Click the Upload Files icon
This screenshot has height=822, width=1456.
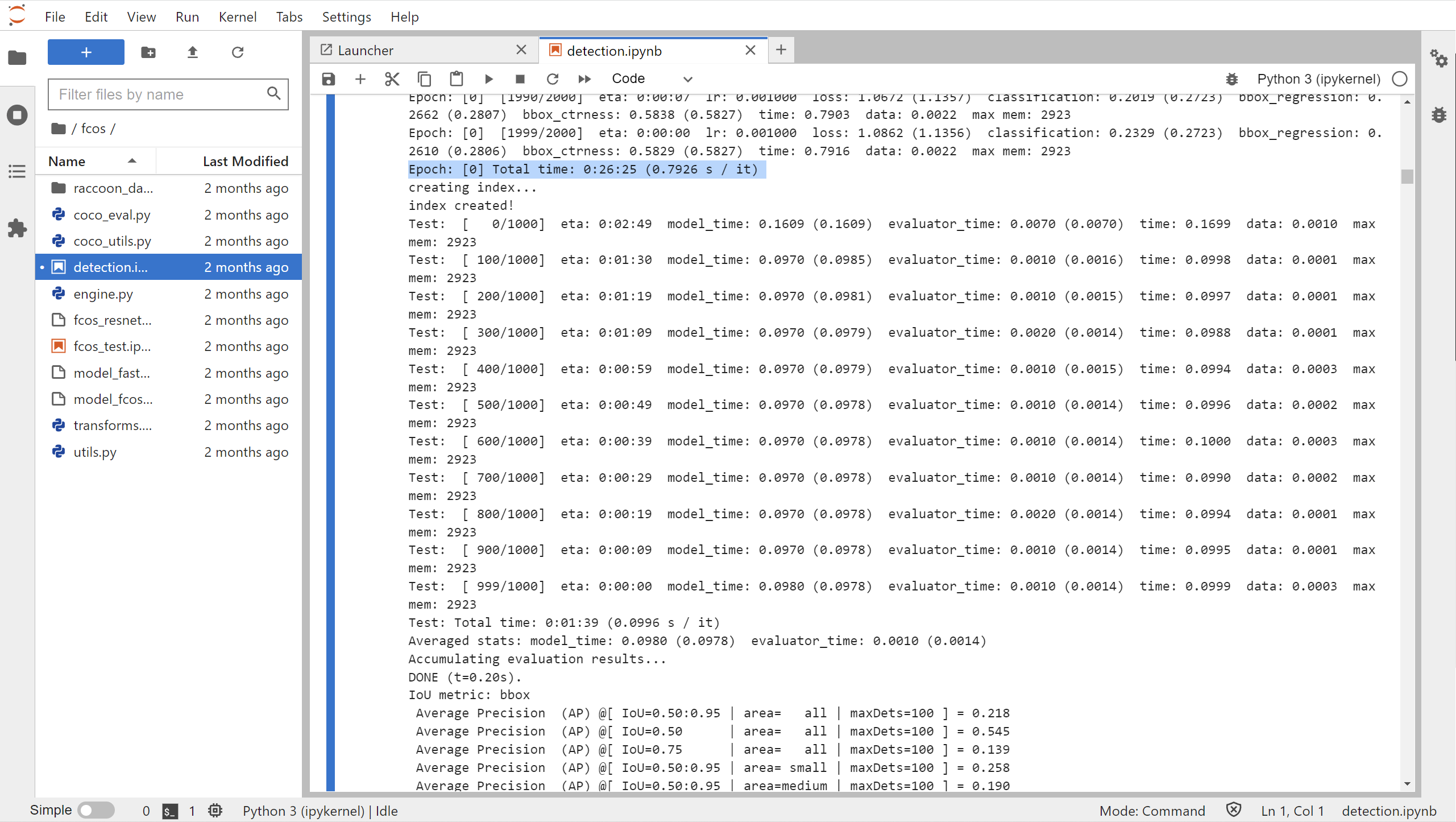[193, 52]
